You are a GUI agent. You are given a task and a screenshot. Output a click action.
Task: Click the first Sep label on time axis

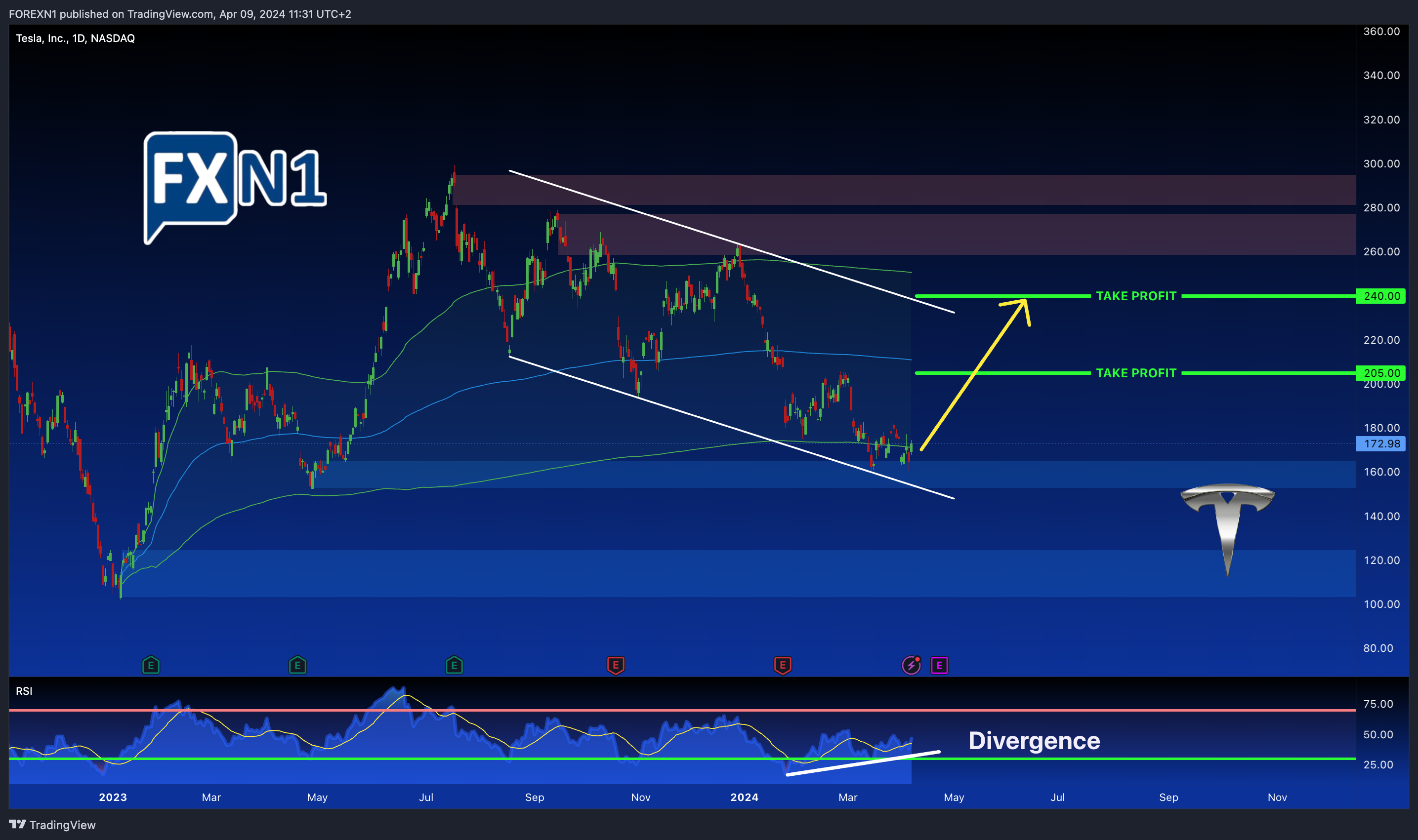click(535, 797)
